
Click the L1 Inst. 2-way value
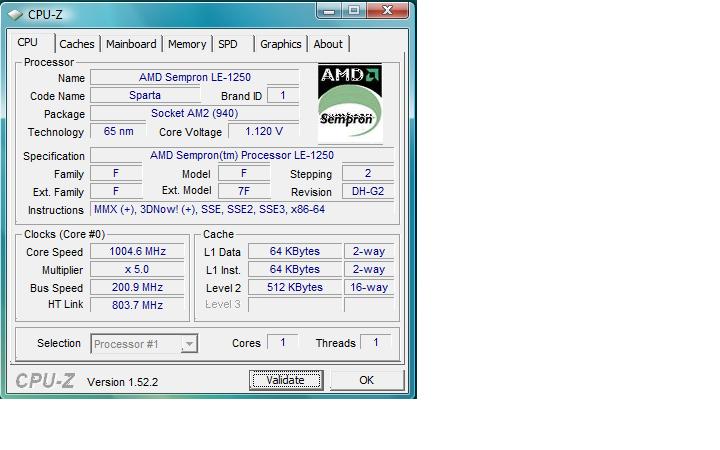point(369,269)
